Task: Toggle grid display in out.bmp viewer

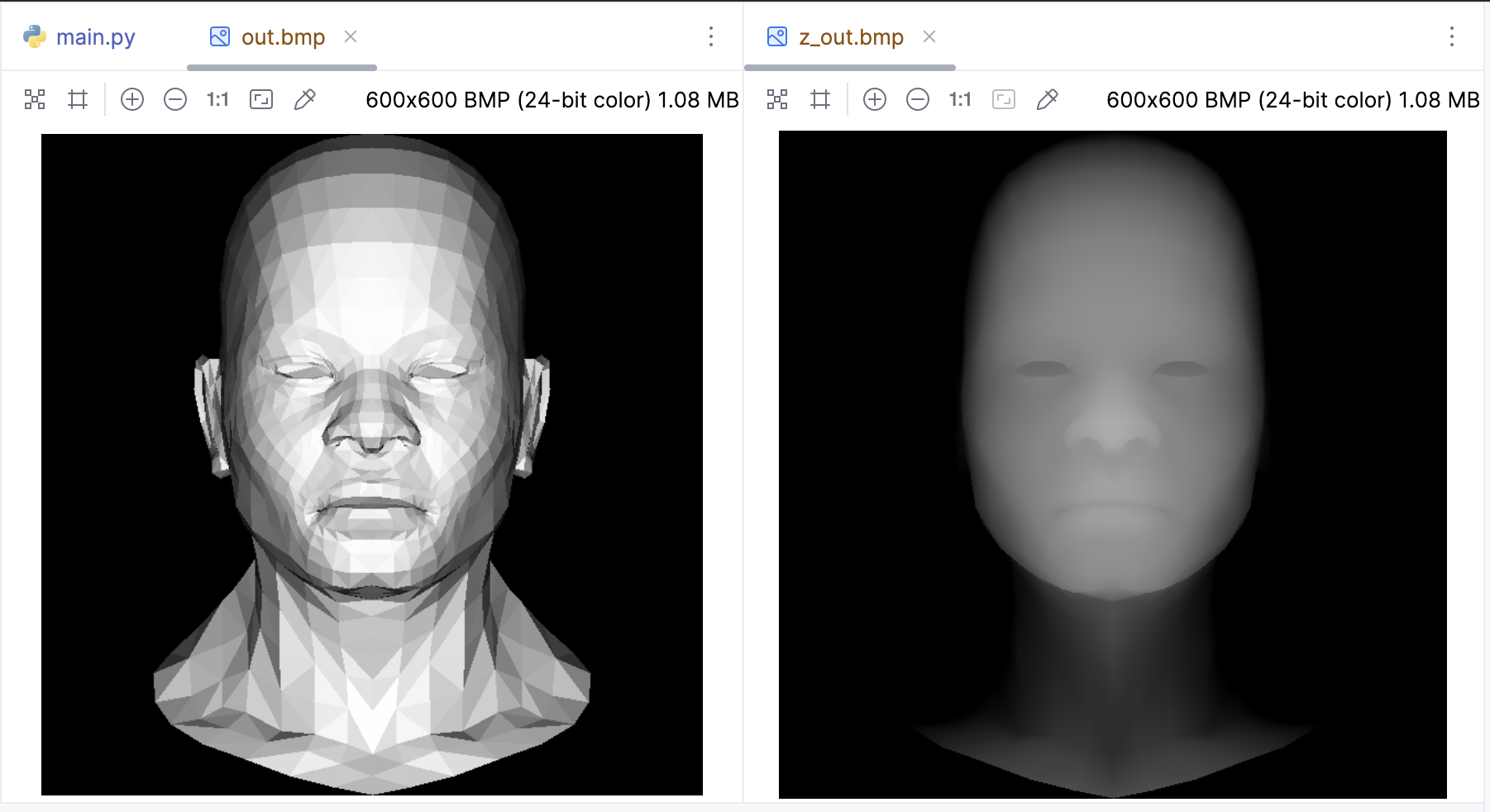Action: click(x=78, y=100)
